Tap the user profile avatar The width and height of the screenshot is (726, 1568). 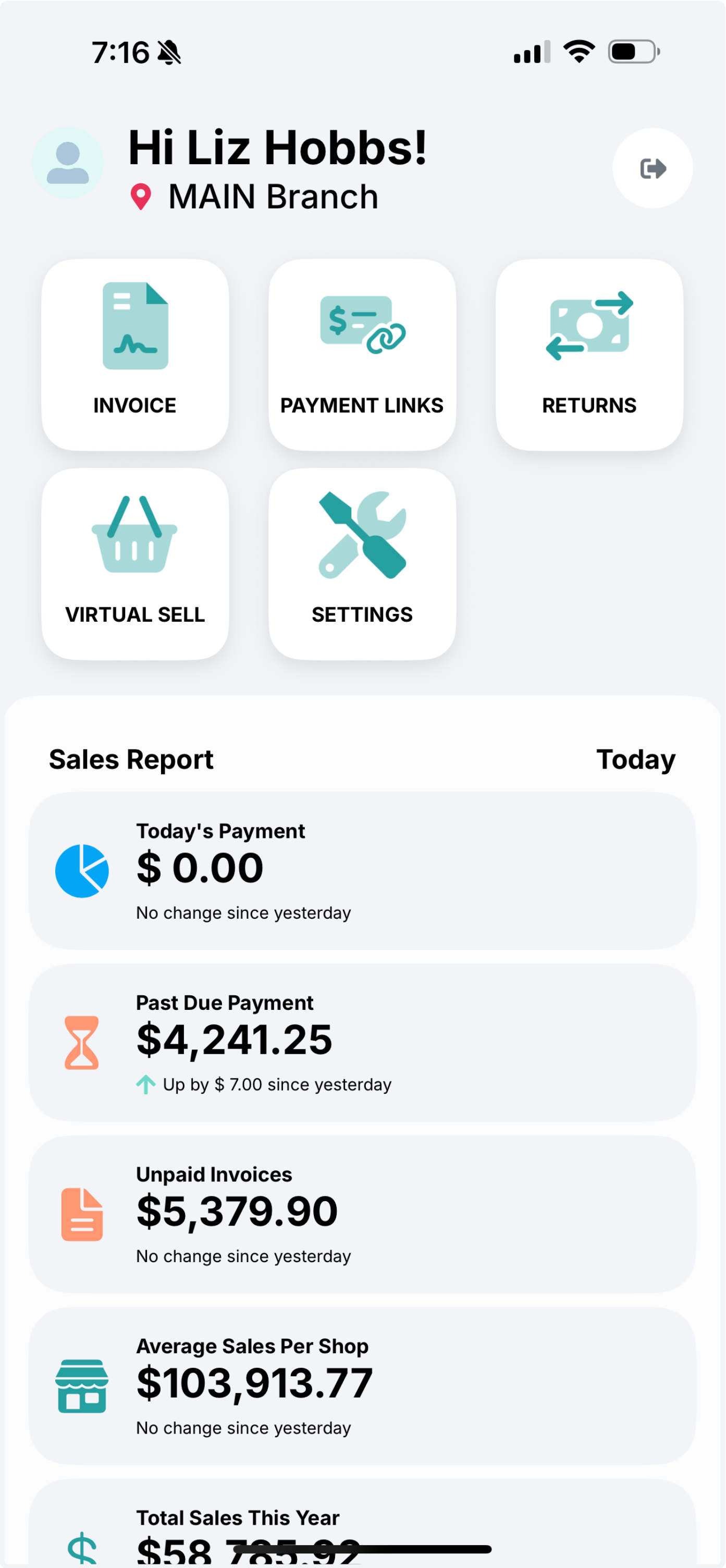(x=68, y=163)
